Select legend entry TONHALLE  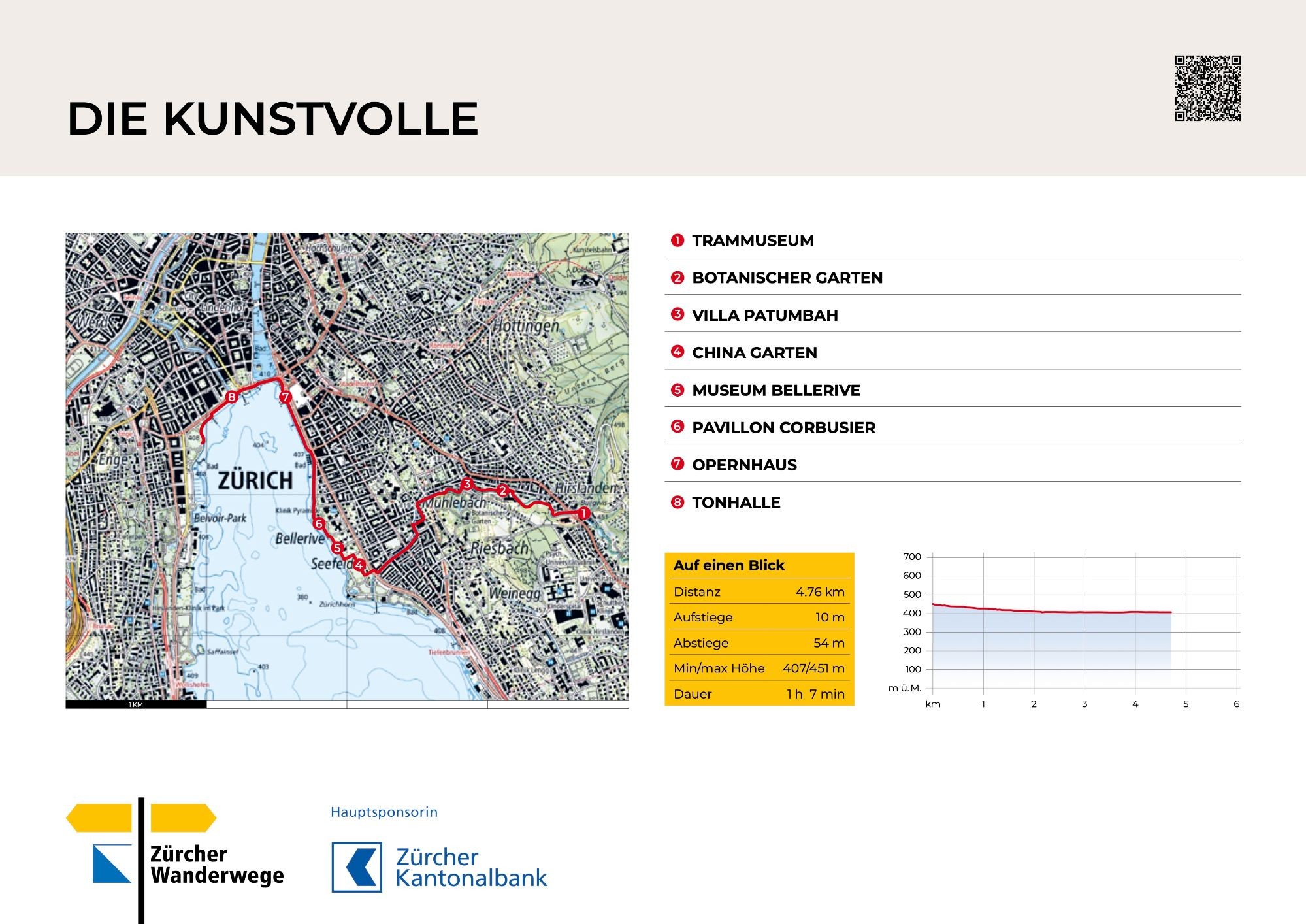pyautogui.click(x=736, y=503)
